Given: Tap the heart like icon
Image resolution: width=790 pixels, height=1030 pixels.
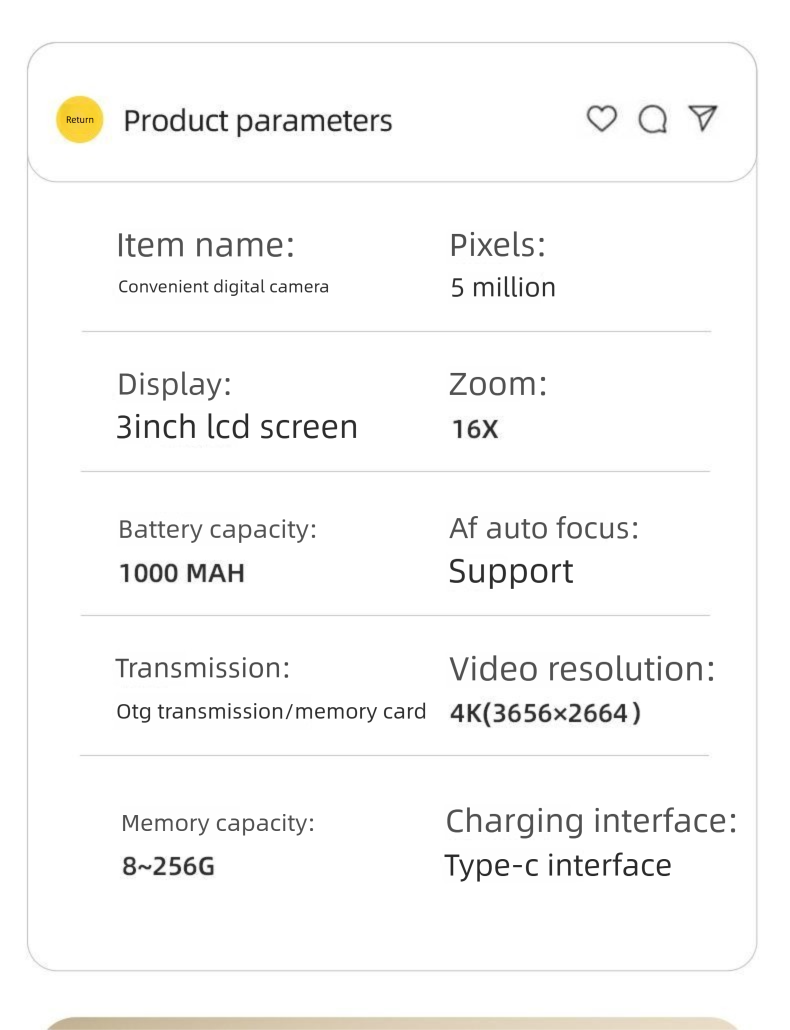Looking at the screenshot, I should click(x=601, y=119).
